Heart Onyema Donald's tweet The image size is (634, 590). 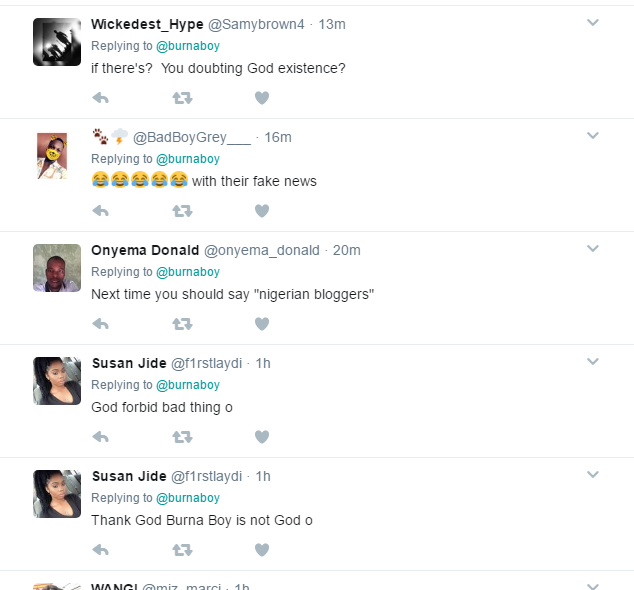click(262, 324)
